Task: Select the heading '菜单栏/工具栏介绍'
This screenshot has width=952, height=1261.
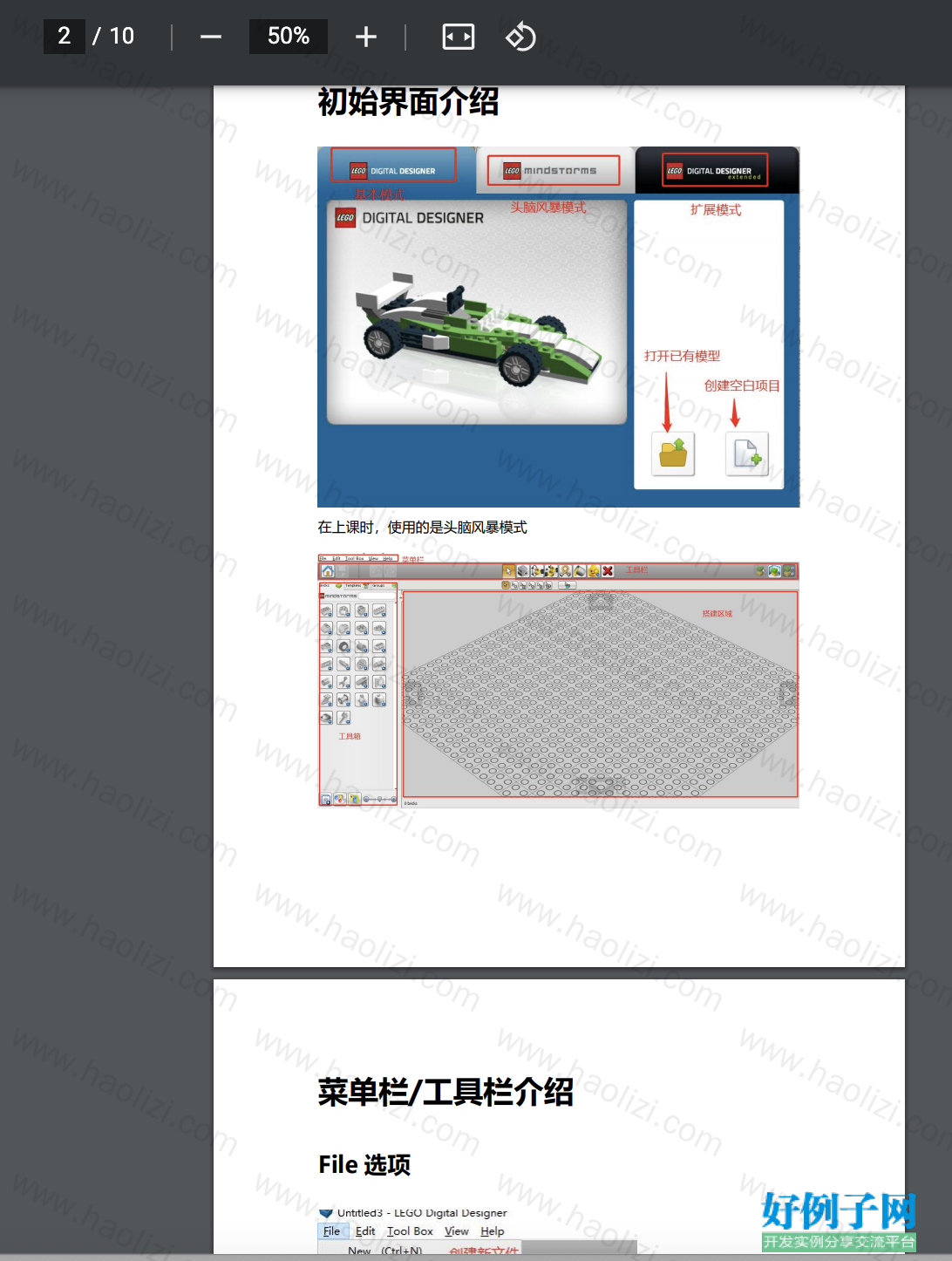Action: [445, 1092]
